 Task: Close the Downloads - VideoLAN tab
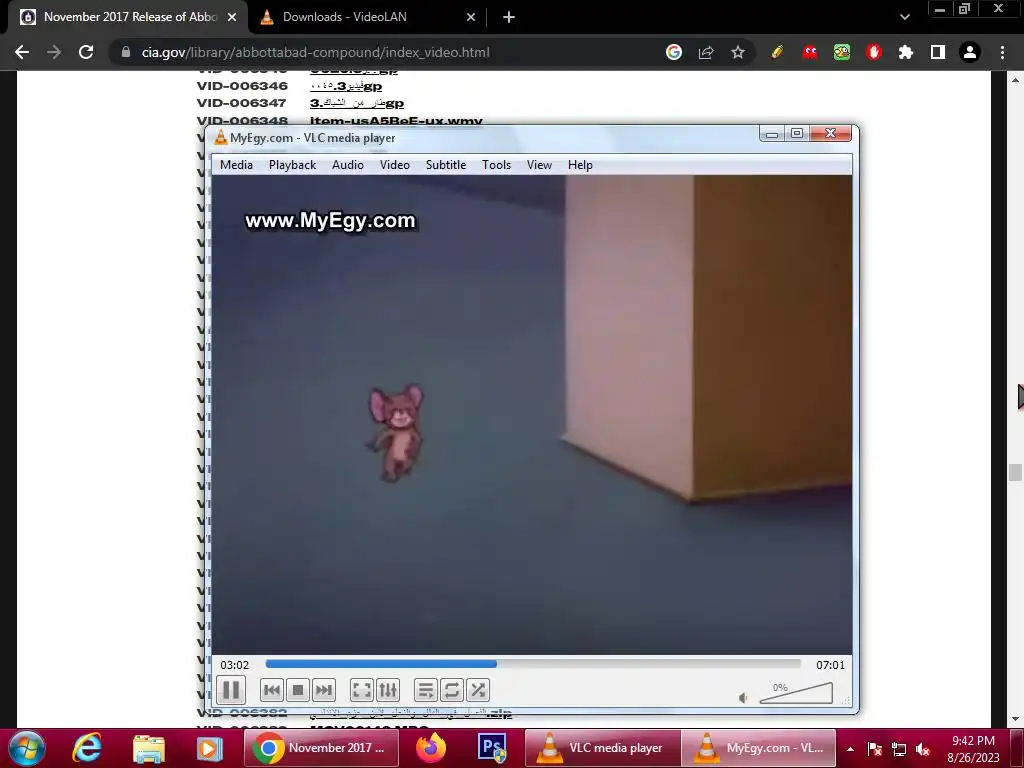click(x=470, y=17)
